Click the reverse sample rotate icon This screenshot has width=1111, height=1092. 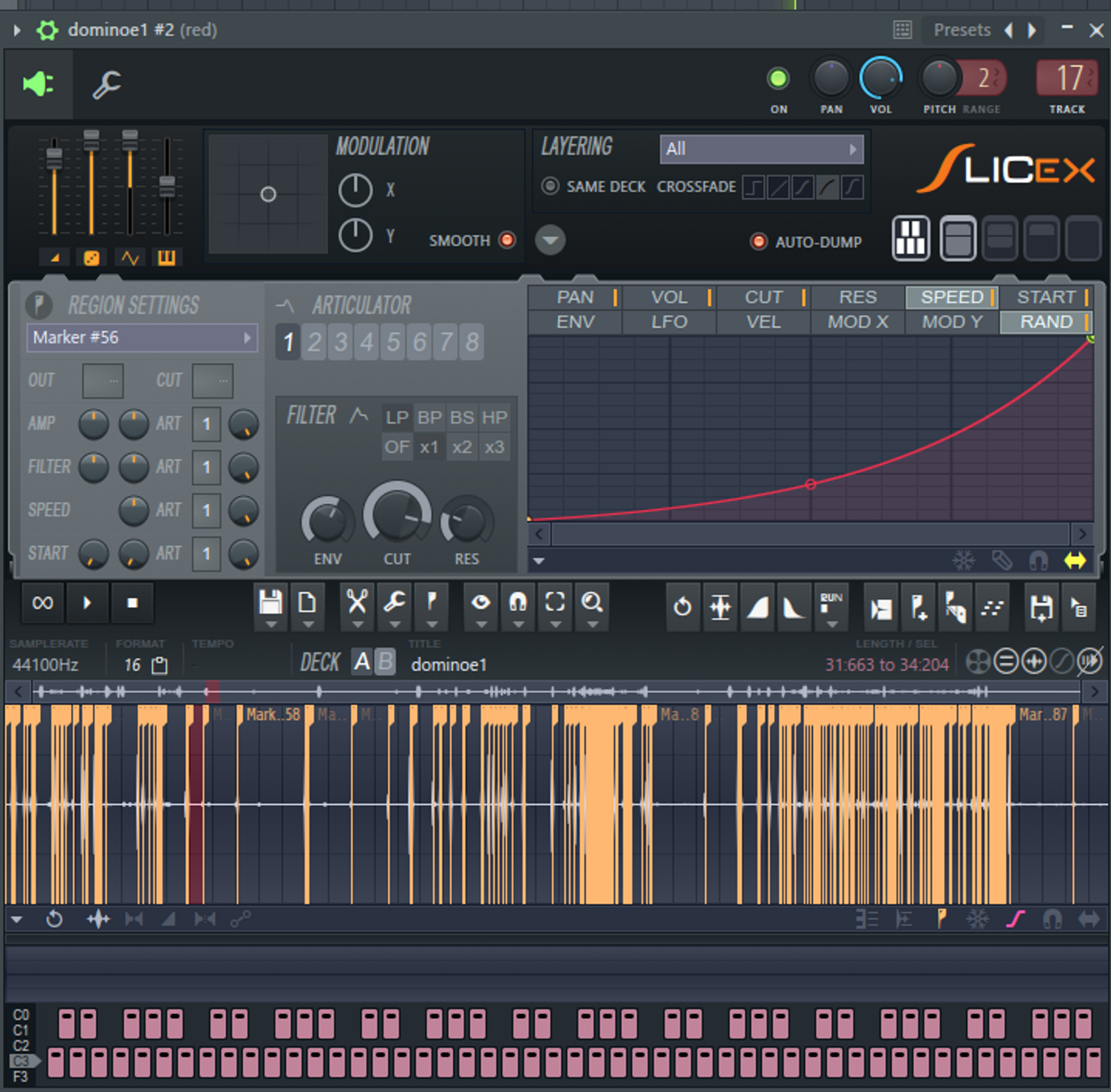coord(682,606)
